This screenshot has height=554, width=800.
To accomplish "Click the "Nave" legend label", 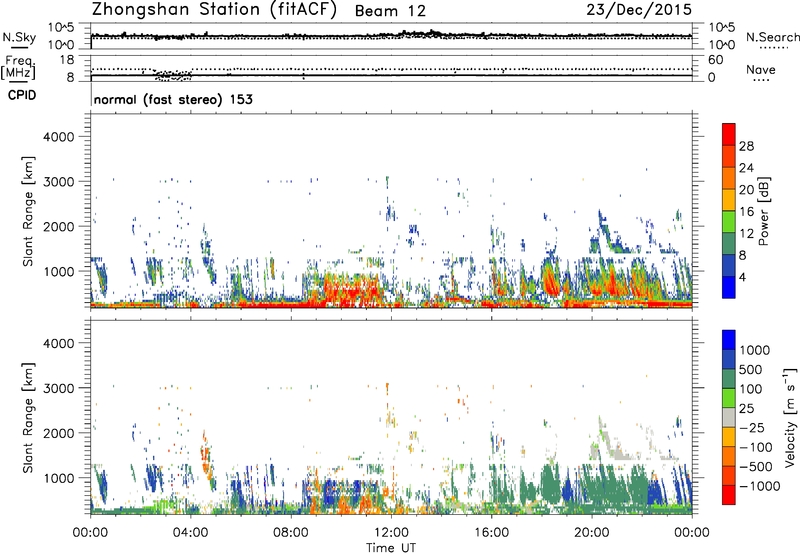I will point(761,69).
